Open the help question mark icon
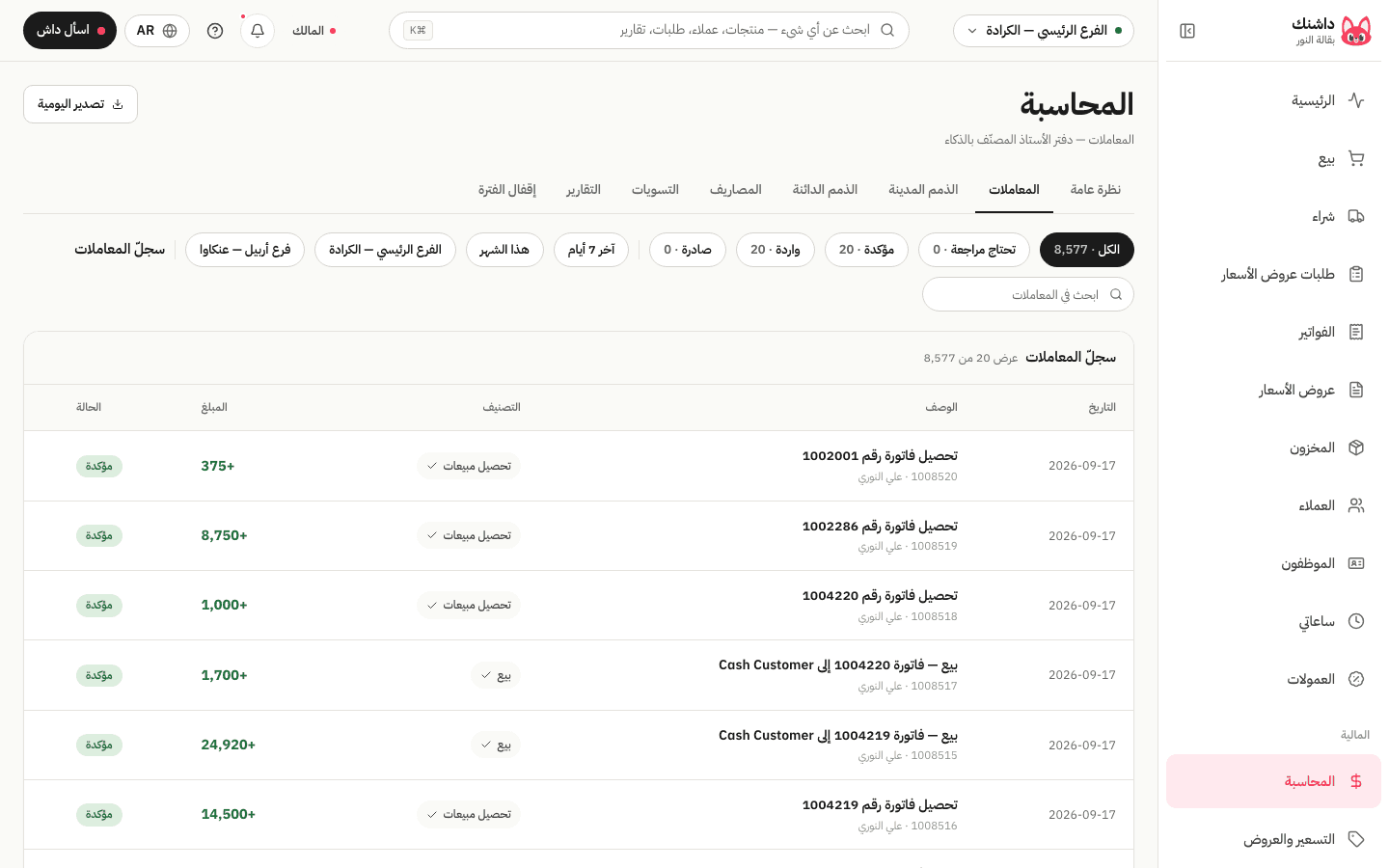This screenshot has height=868, width=1389. tap(215, 31)
